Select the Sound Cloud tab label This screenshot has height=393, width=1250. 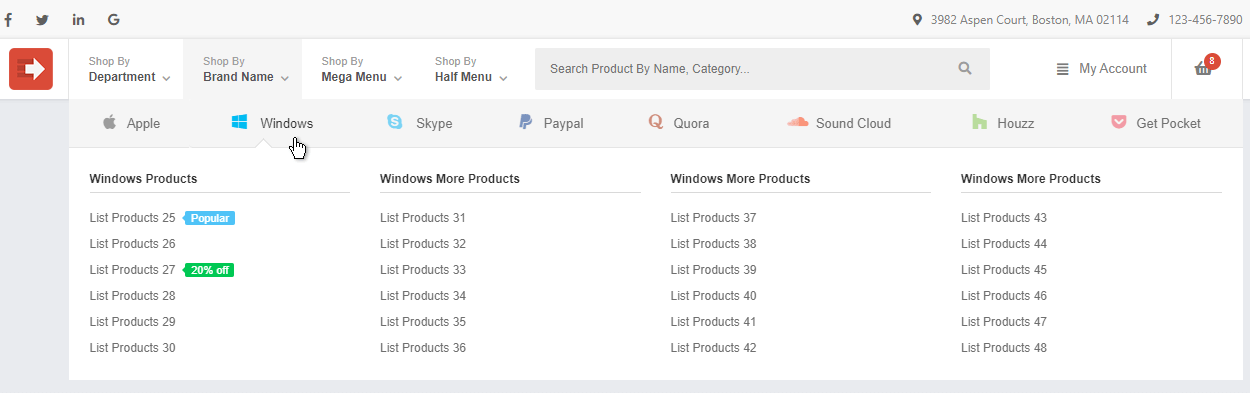click(x=853, y=124)
